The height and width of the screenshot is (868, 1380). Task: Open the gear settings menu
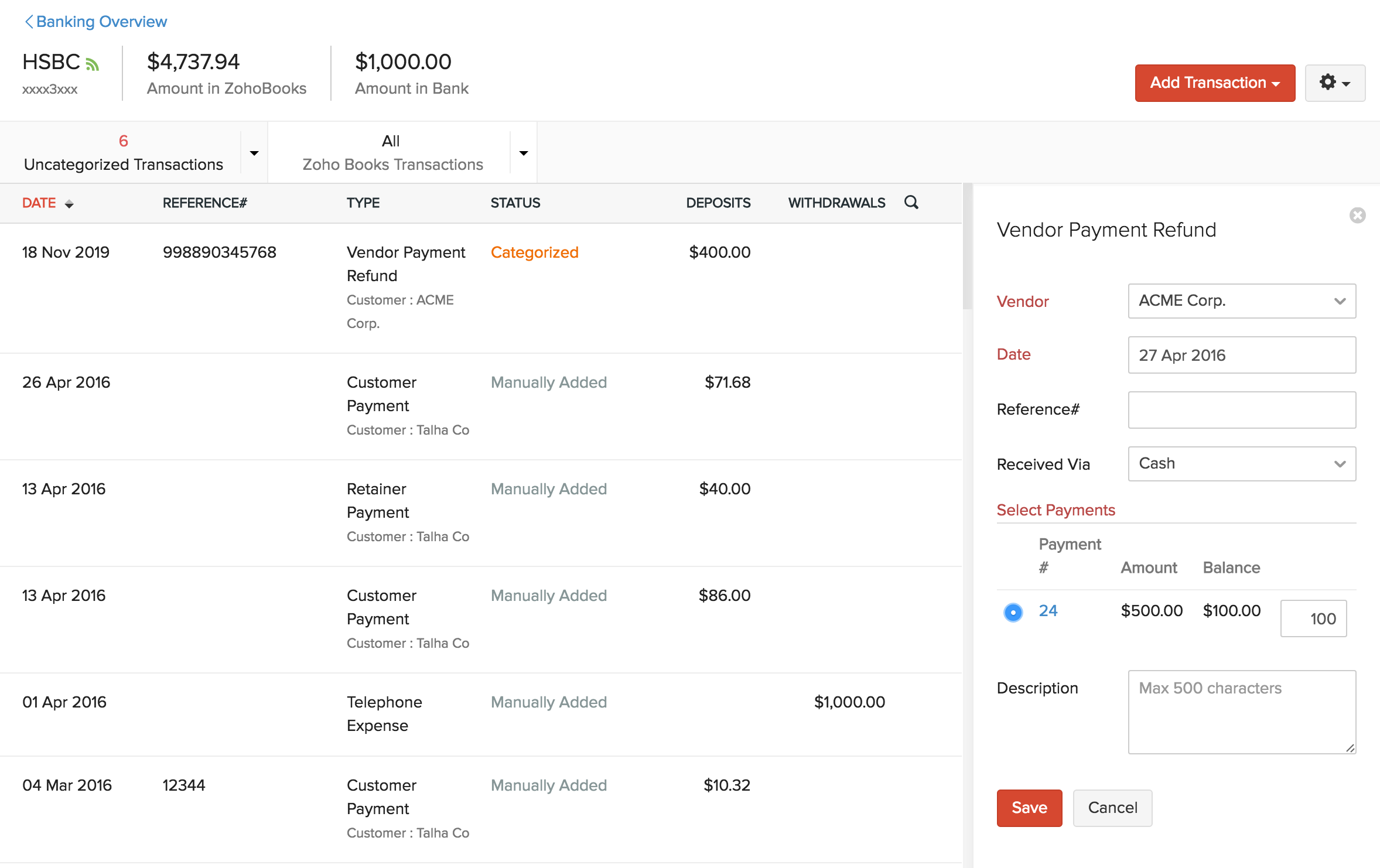click(x=1334, y=83)
